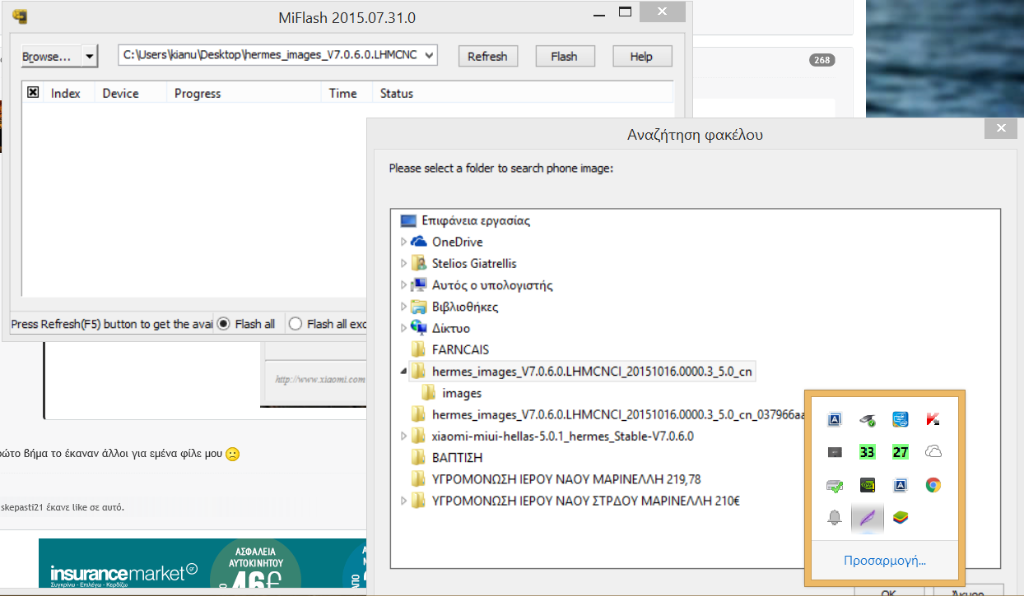Click the purple feather tray icon
1024x596 pixels.
click(866, 518)
